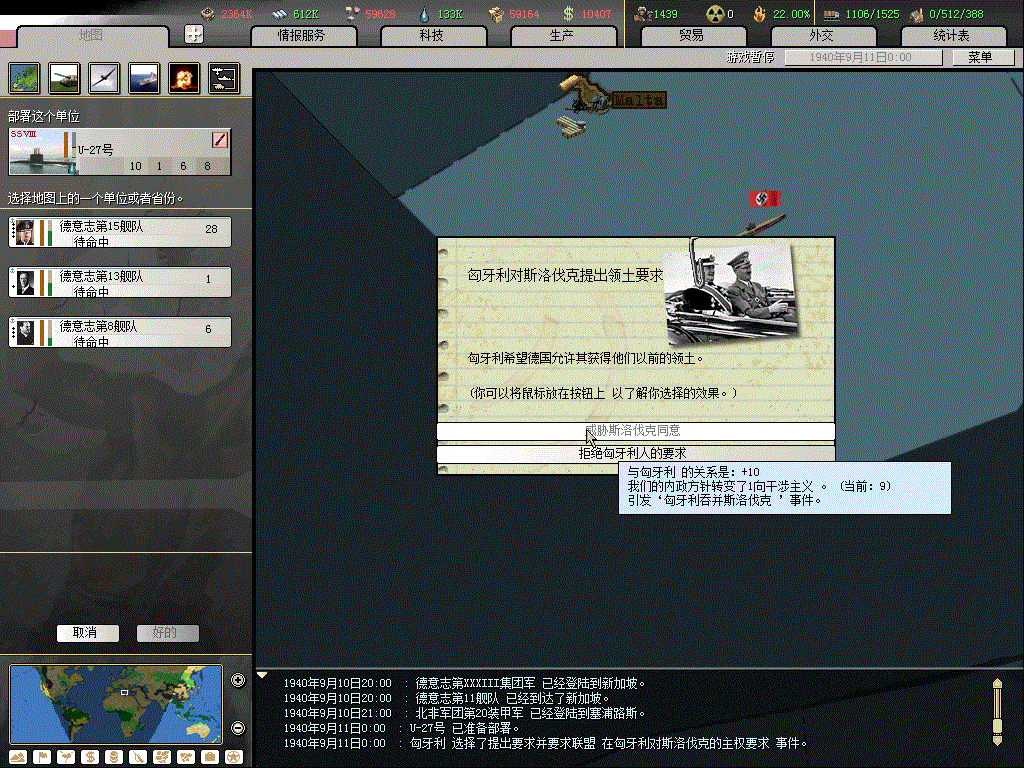1024x768 pixels.
Task: Select the warship naval forces icon
Action: [144, 78]
